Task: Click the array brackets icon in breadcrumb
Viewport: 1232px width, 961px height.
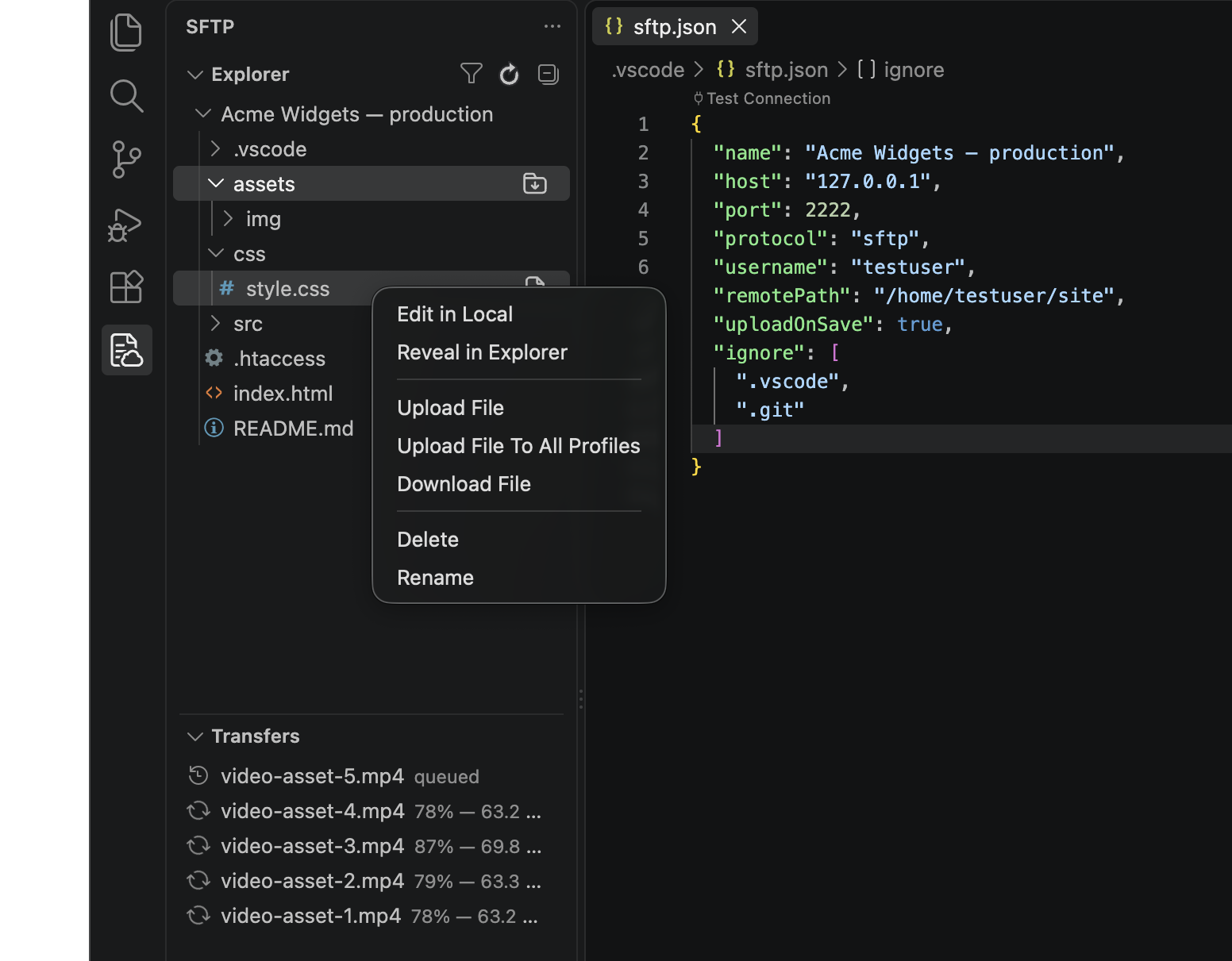Action: (867, 70)
